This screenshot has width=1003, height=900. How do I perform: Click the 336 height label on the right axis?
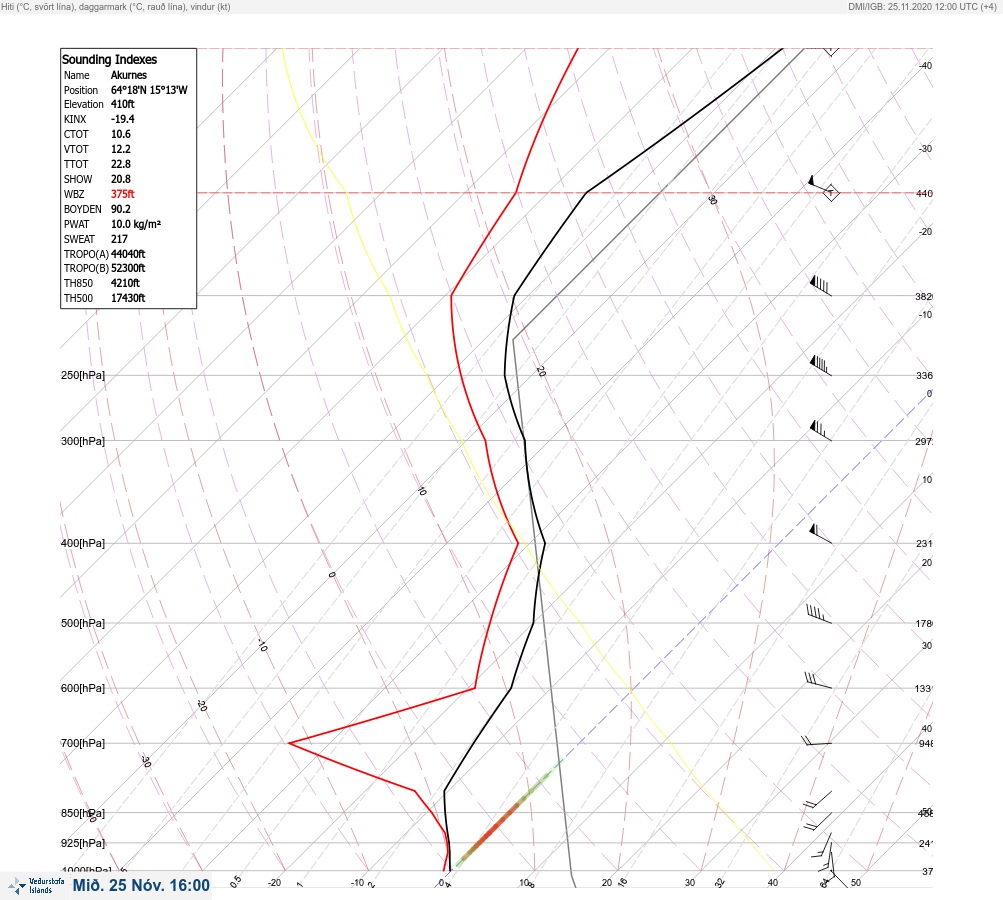point(924,375)
